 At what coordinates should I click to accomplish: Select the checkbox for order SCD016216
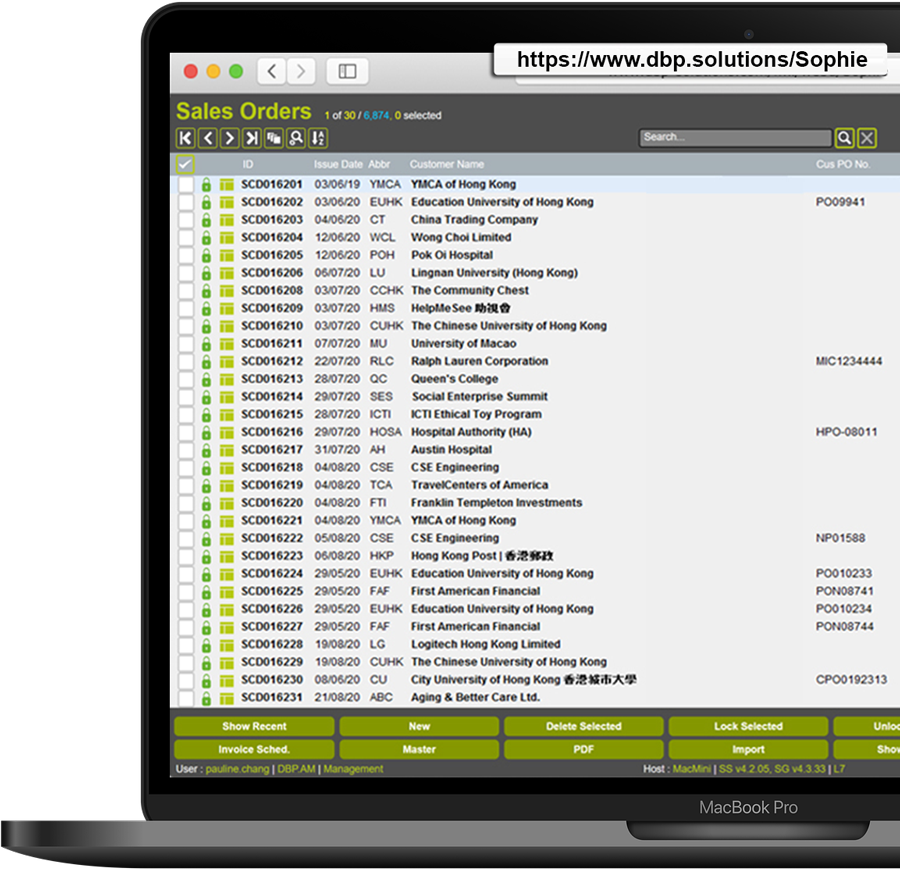(186, 433)
